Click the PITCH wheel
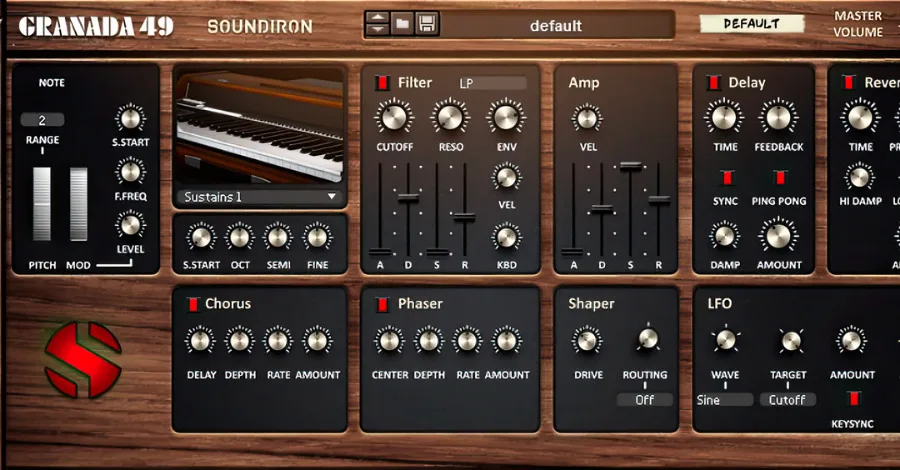The image size is (900, 470). (42, 204)
